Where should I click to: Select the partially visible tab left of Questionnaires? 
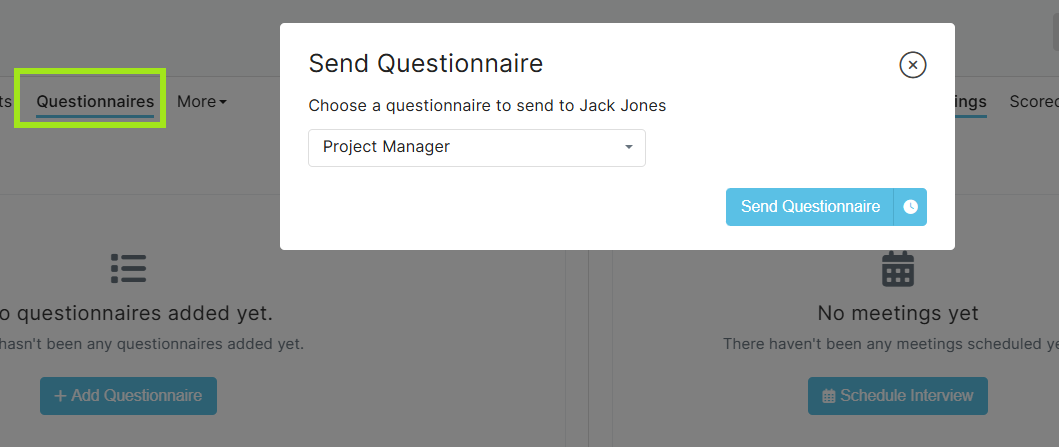pos(6,102)
